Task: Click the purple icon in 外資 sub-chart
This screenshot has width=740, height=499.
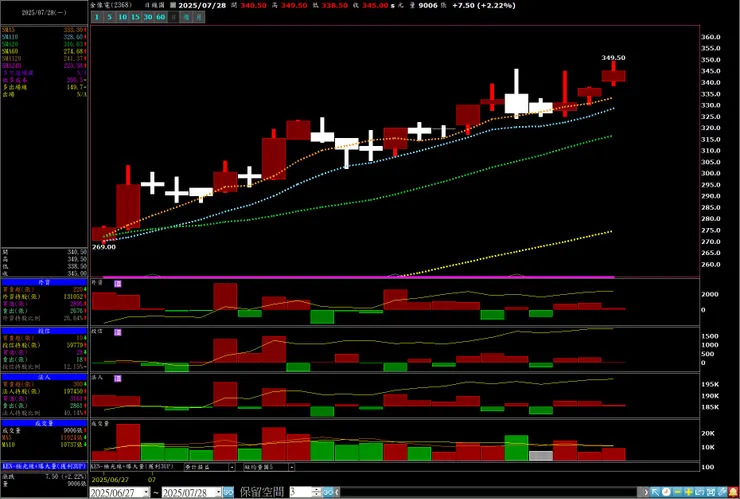Action: [x=118, y=284]
